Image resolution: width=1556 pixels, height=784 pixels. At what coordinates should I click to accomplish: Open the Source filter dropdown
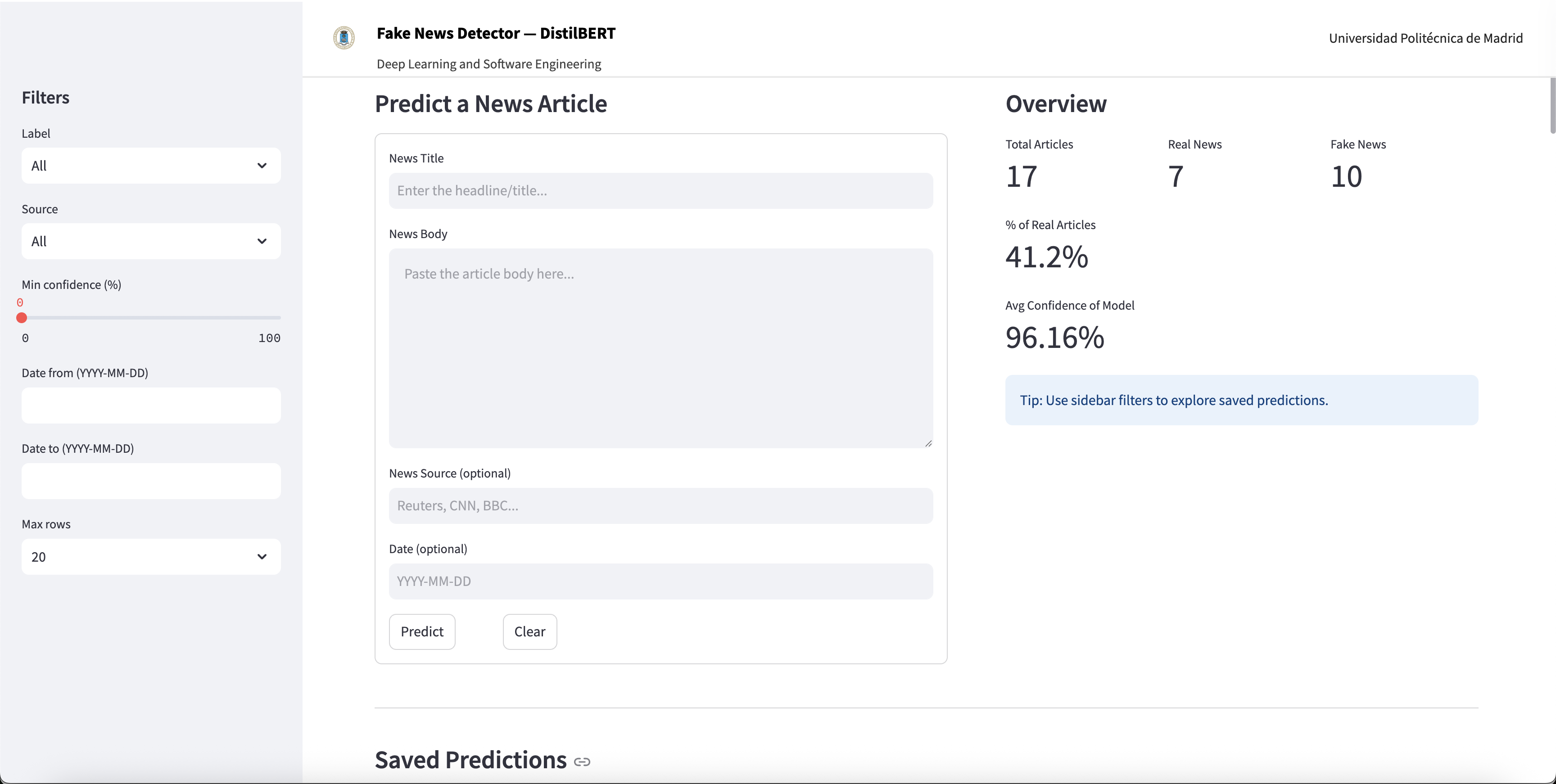click(150, 241)
